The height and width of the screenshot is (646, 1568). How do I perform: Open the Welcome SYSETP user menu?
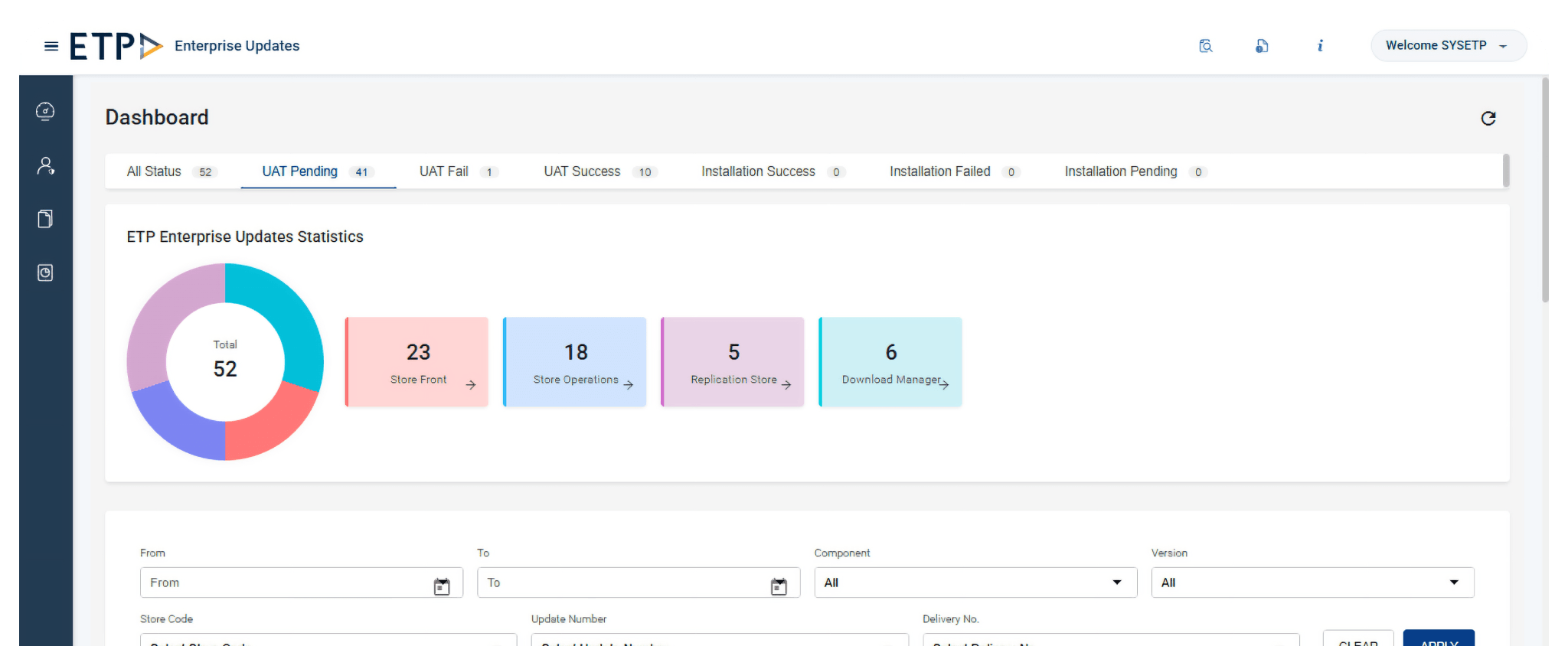click(1448, 46)
